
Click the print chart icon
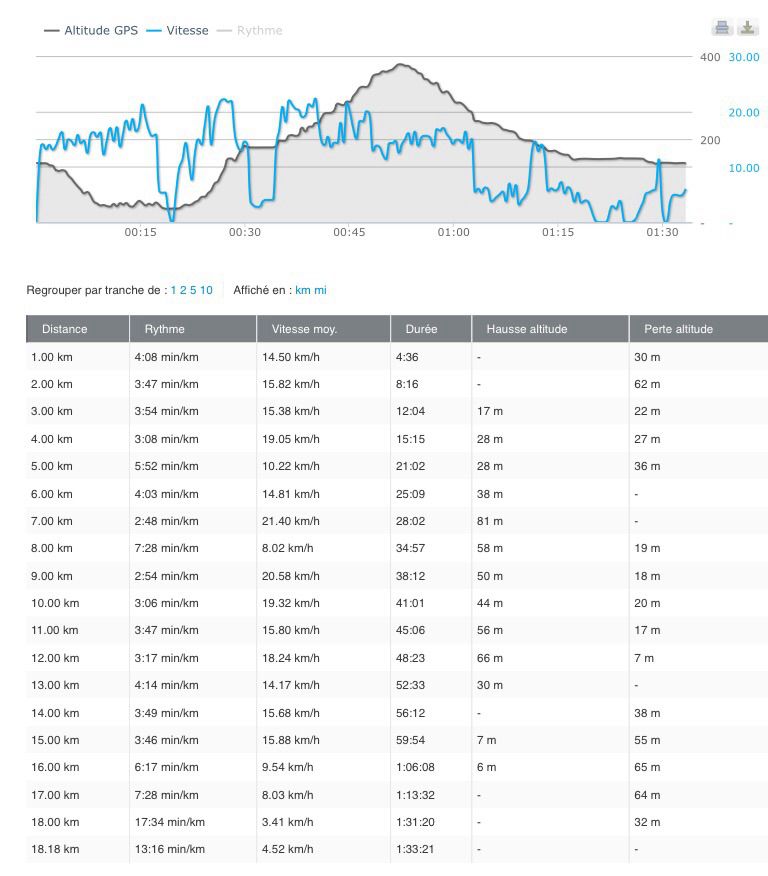(721, 27)
